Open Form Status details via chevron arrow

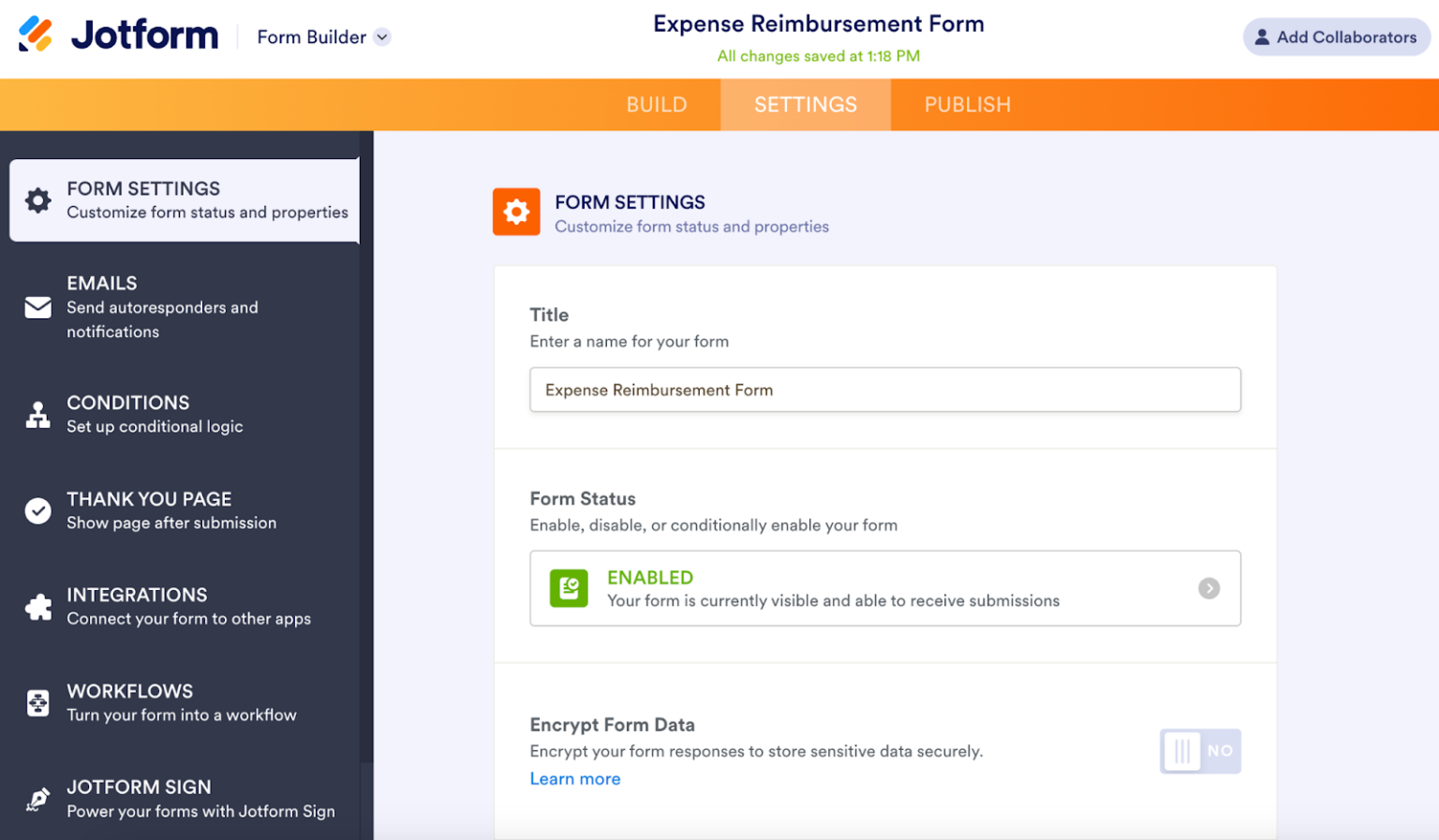click(x=1209, y=588)
